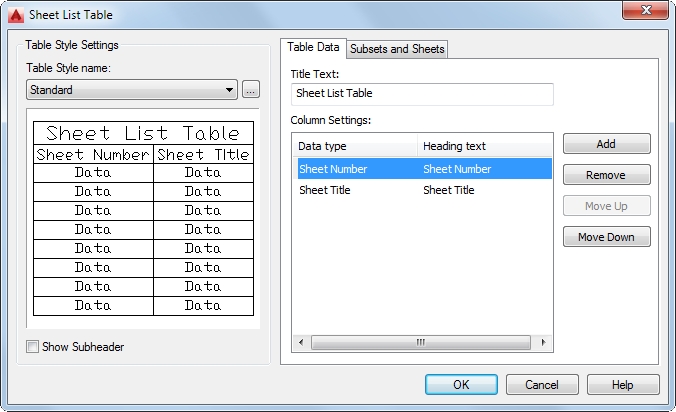Click the table style preview thumbnail

[x=143, y=218]
